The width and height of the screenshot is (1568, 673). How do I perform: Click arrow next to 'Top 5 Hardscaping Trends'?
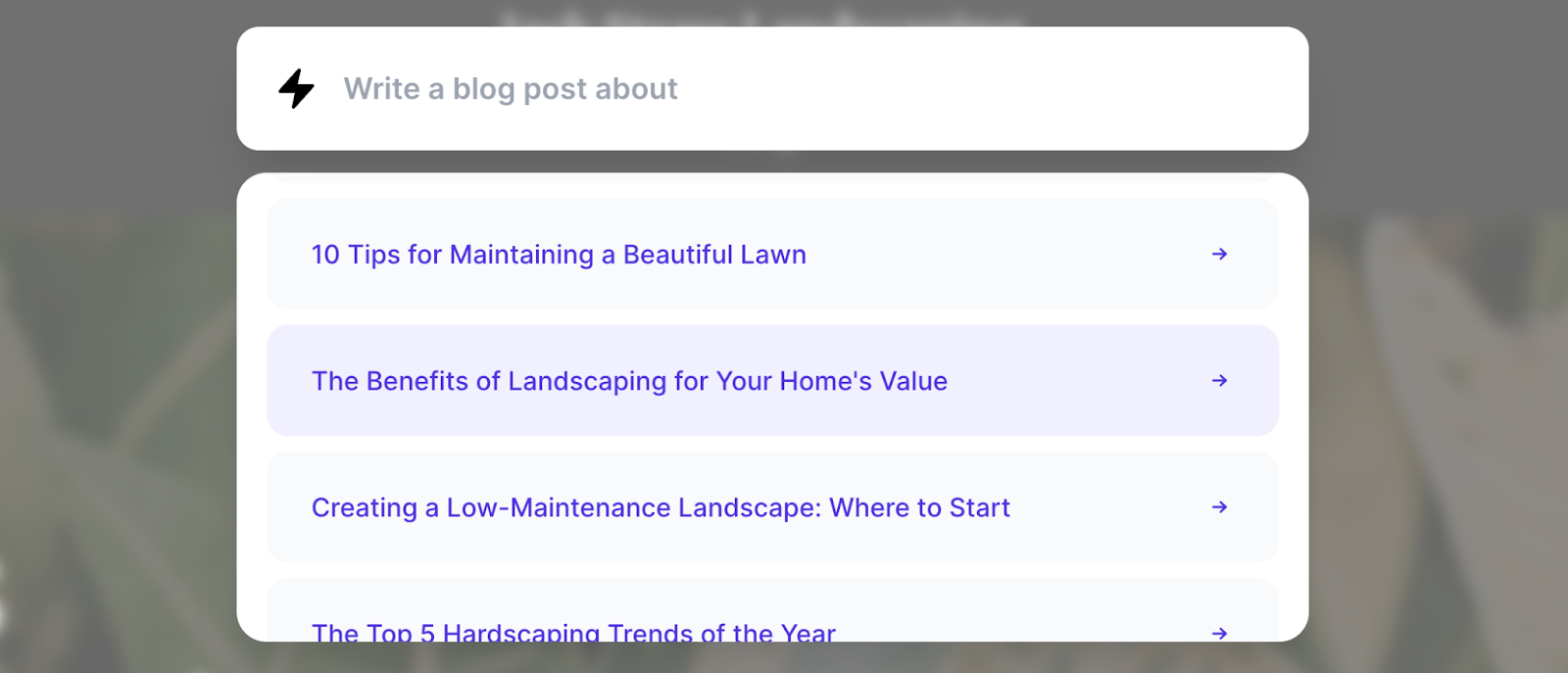pos(1219,633)
